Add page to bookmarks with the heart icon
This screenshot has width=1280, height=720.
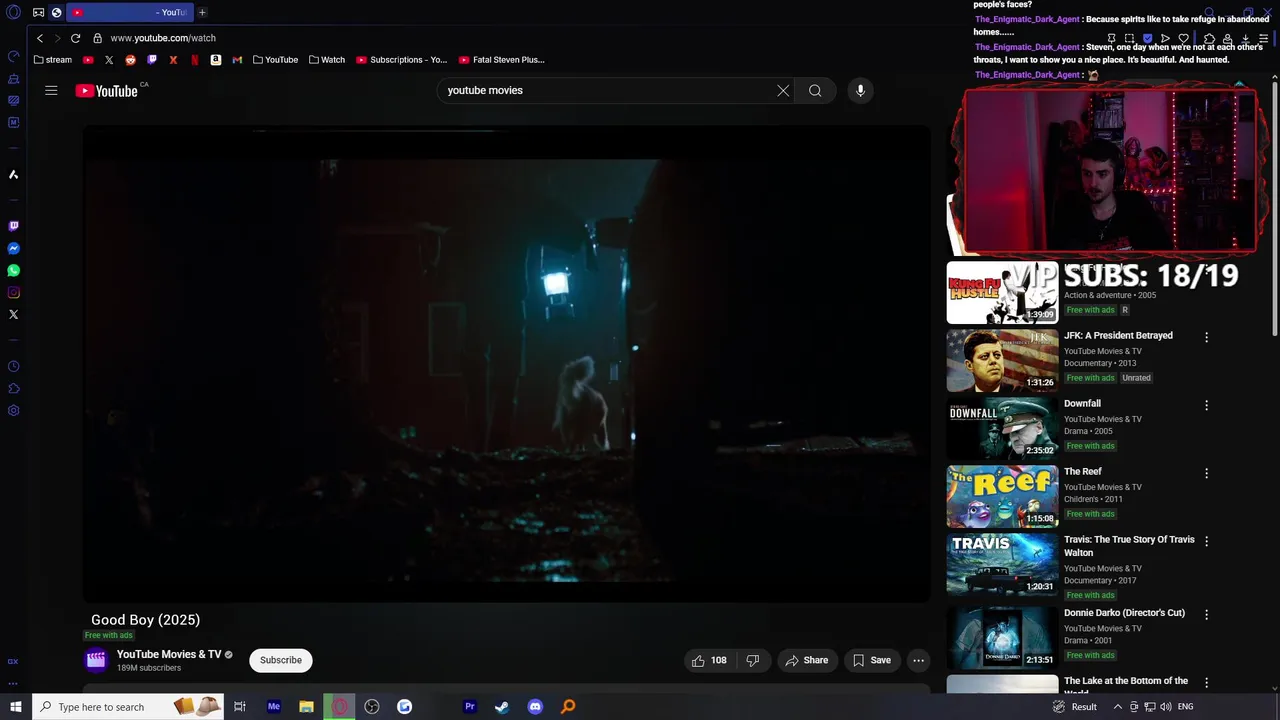point(1184,38)
